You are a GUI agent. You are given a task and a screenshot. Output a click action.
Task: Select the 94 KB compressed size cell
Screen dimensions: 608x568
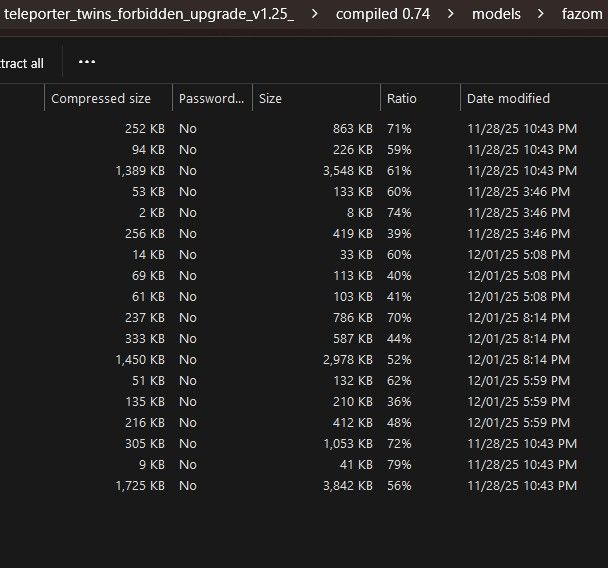pos(148,150)
